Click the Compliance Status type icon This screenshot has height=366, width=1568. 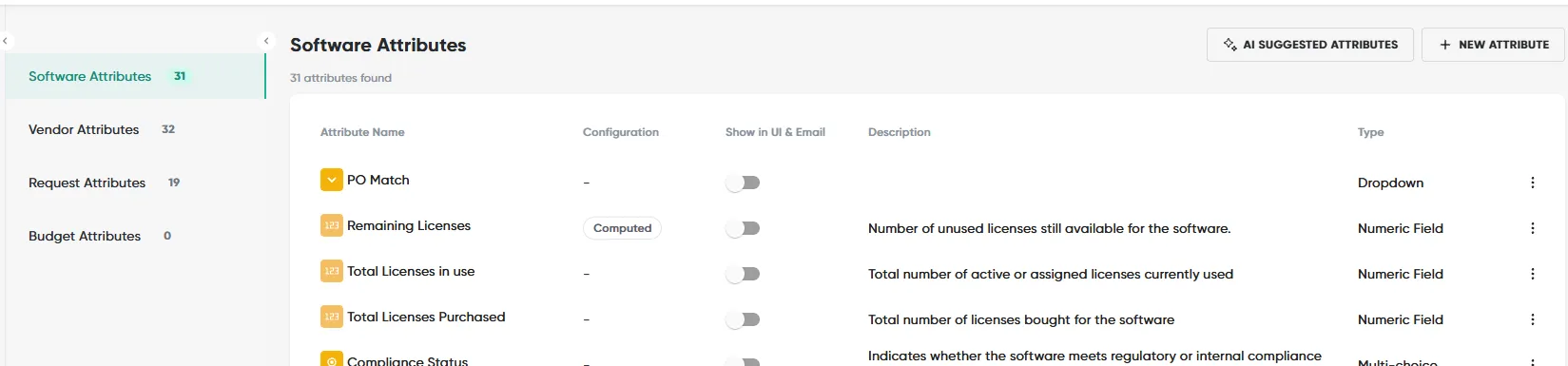click(331, 359)
